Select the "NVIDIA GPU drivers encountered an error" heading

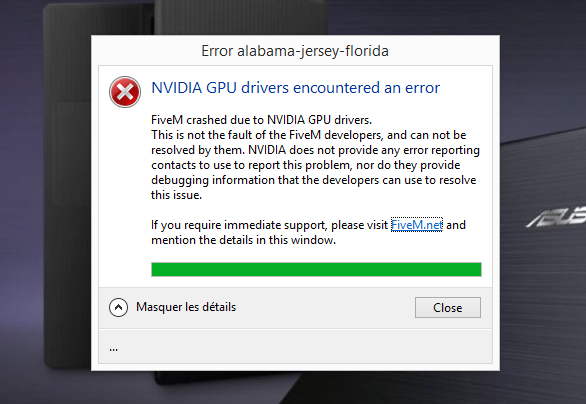(x=295, y=88)
